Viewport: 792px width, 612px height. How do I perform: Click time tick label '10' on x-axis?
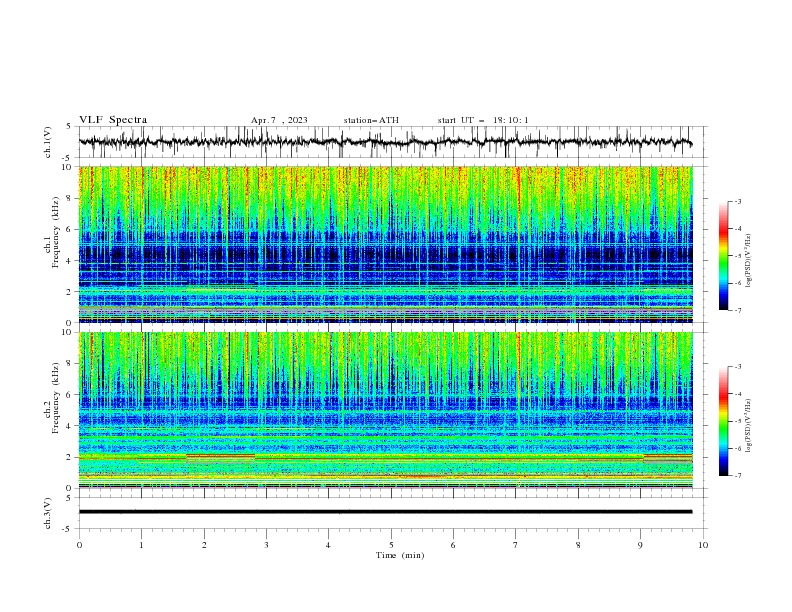click(703, 545)
